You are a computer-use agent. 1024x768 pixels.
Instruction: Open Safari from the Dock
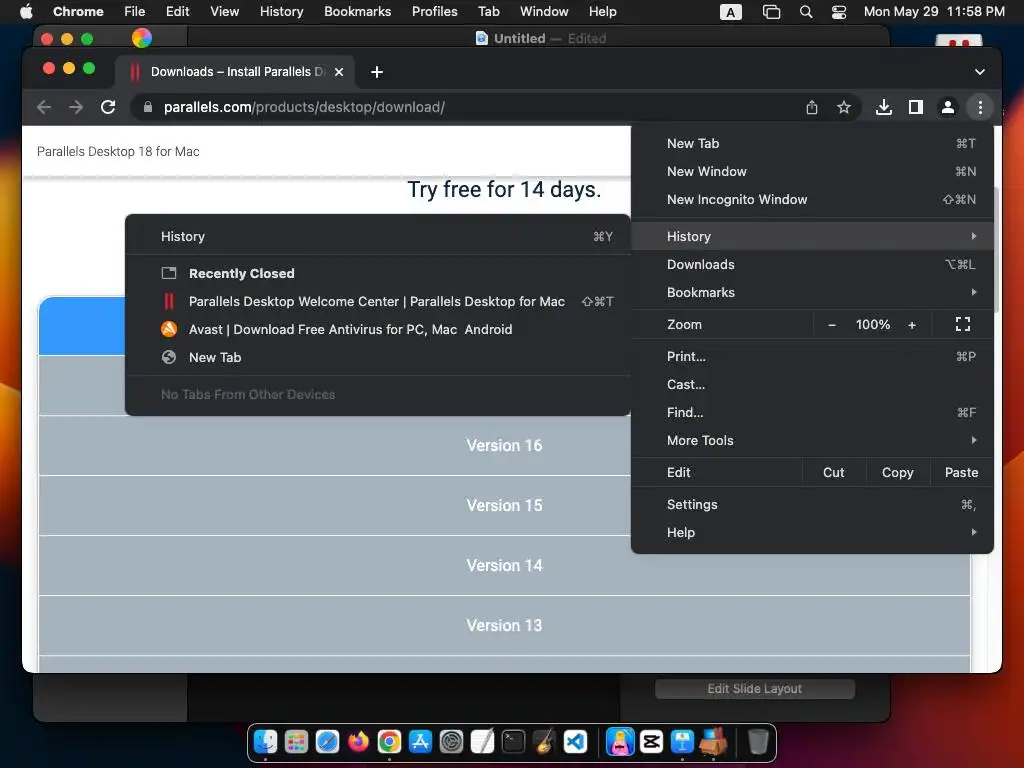pos(327,742)
